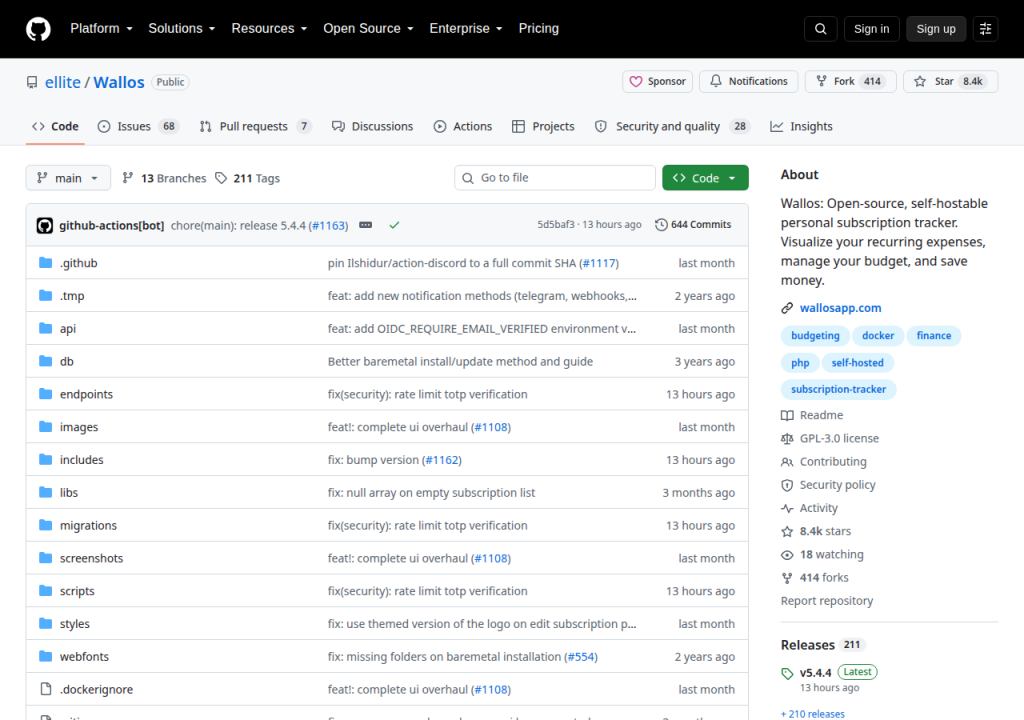The image size is (1024, 720).
Task: Open pull request #1163 link
Action: (x=328, y=225)
